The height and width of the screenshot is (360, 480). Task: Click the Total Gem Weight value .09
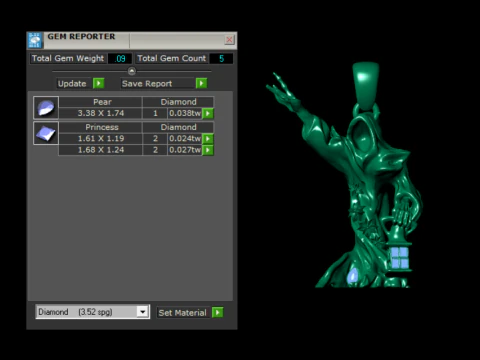pyautogui.click(x=120, y=59)
